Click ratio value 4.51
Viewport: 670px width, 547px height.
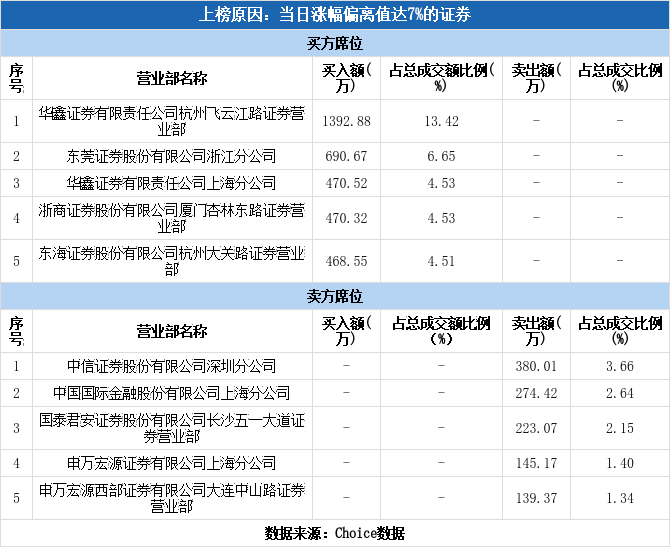pyautogui.click(x=441, y=261)
